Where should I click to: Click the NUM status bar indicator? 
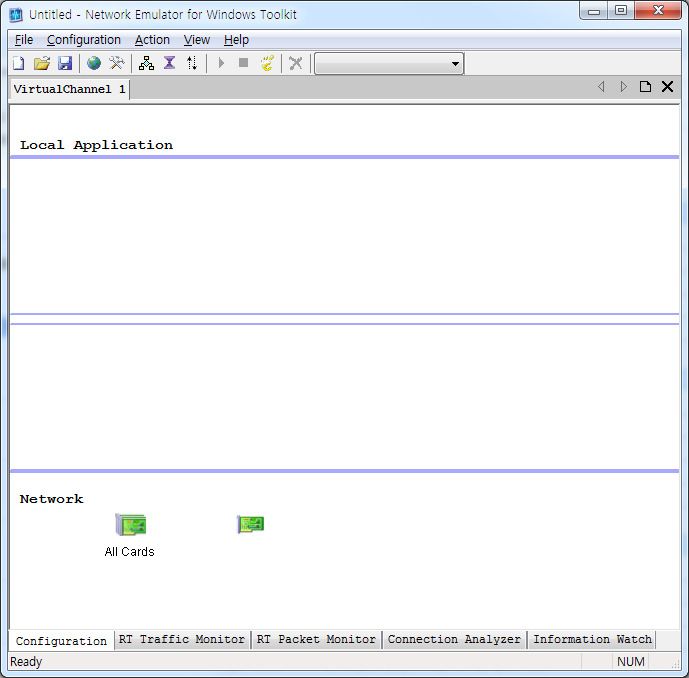pos(631,662)
